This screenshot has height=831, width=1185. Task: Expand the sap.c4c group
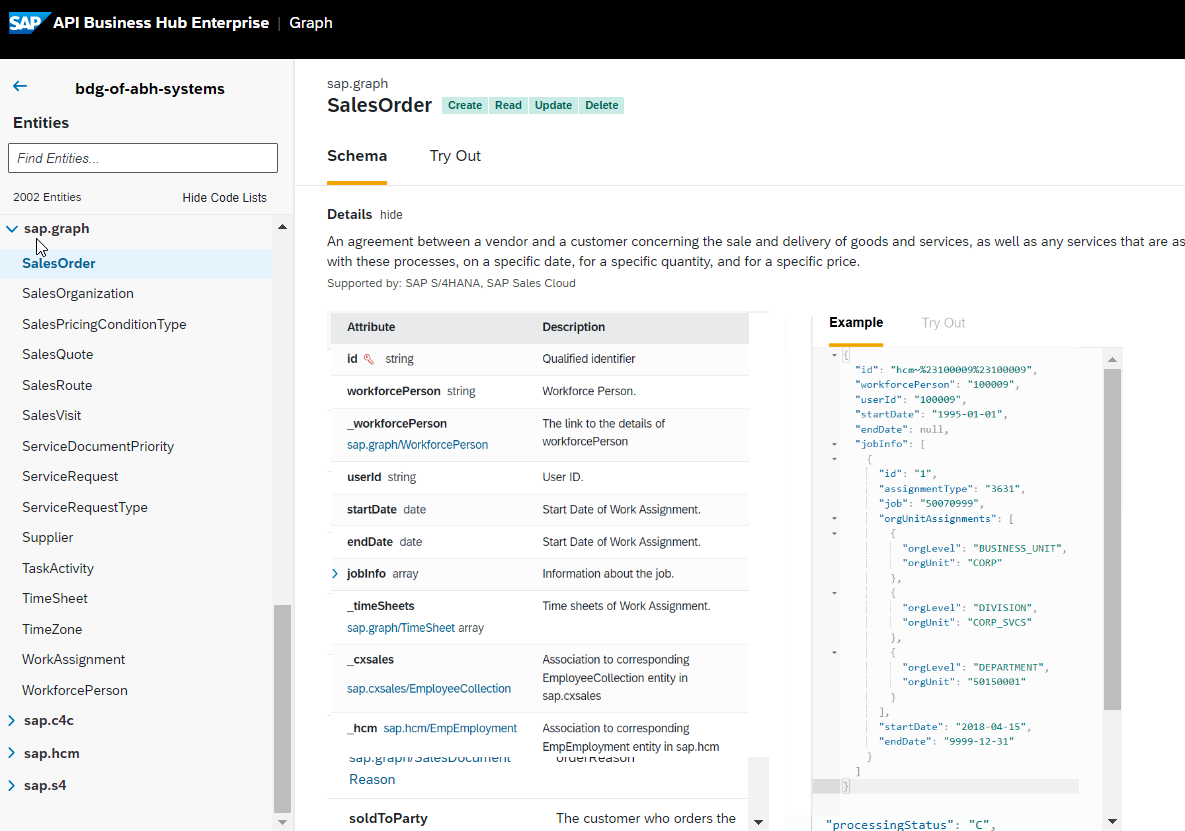(x=11, y=721)
